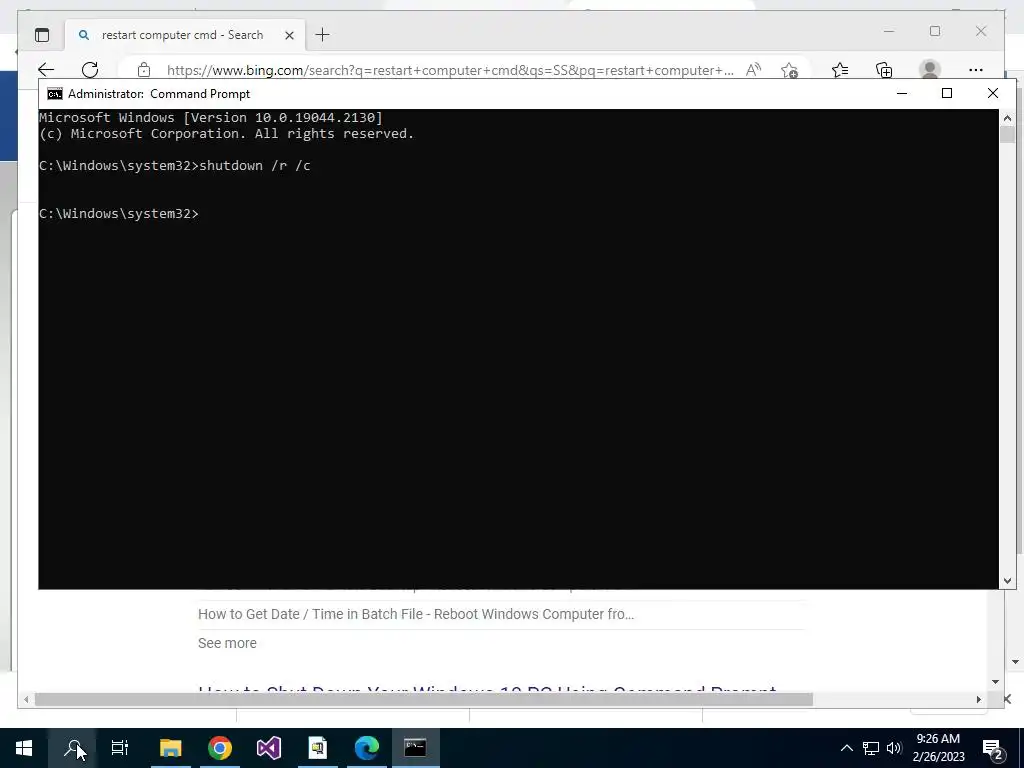This screenshot has height=768, width=1024.
Task: Minimize the Command Prompt window
Action: pos(902,93)
